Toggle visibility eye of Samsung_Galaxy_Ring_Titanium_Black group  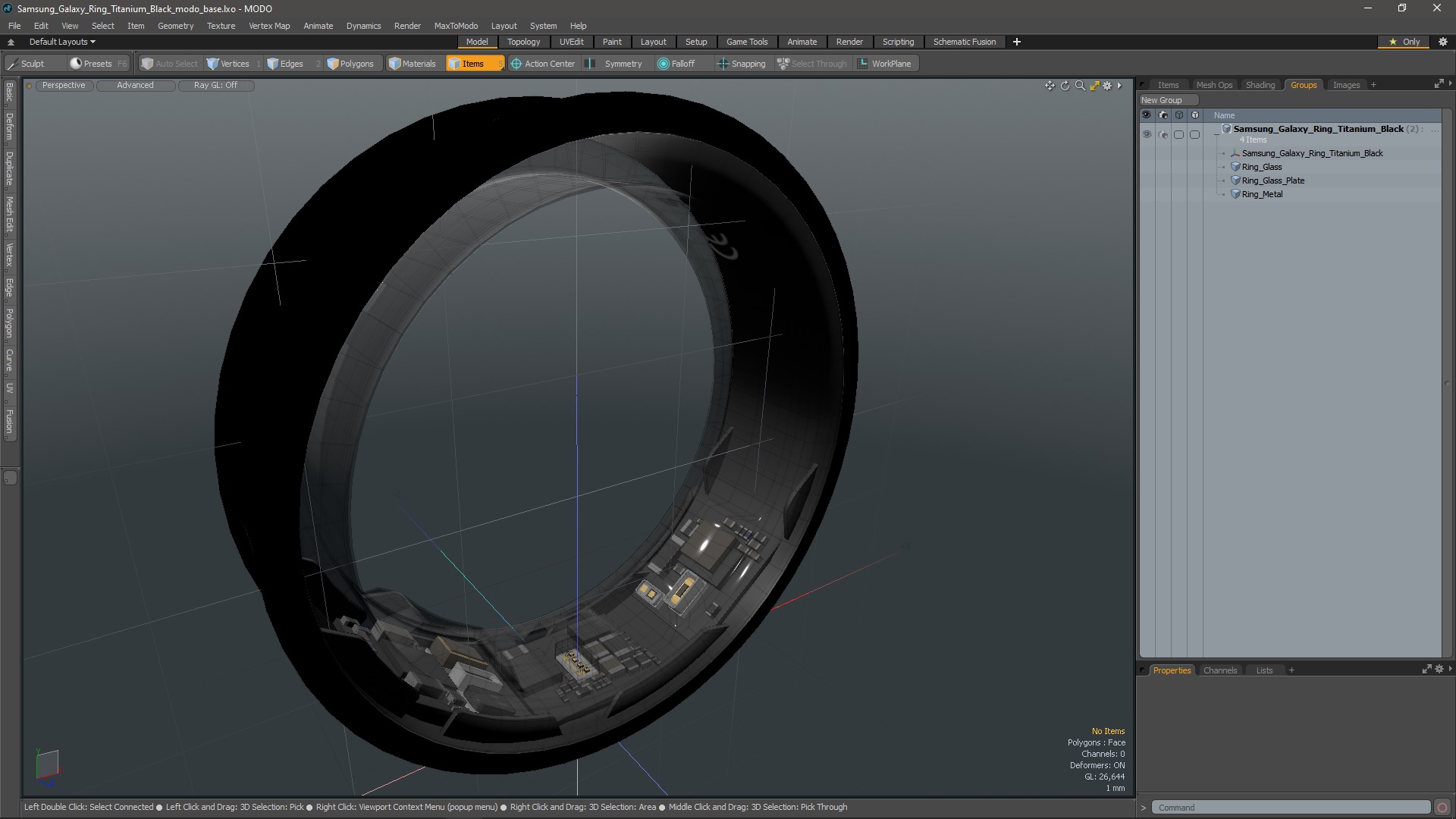[1147, 134]
